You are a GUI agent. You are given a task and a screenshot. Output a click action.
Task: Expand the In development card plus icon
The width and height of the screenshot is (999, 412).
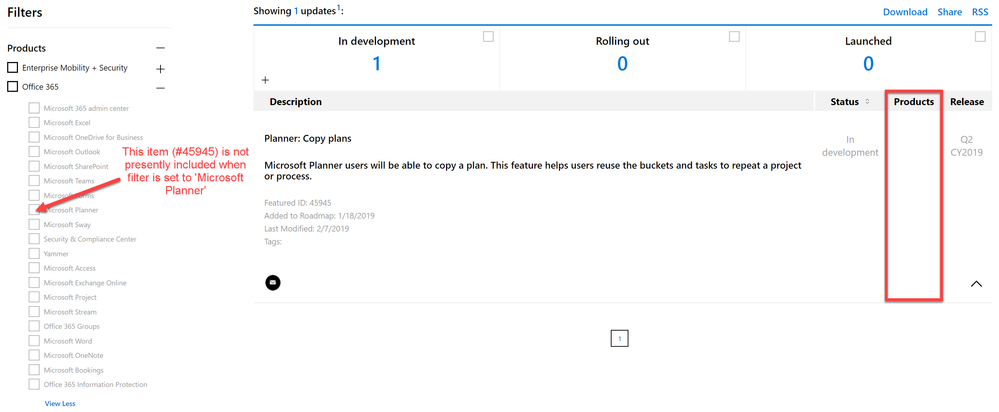pos(266,80)
